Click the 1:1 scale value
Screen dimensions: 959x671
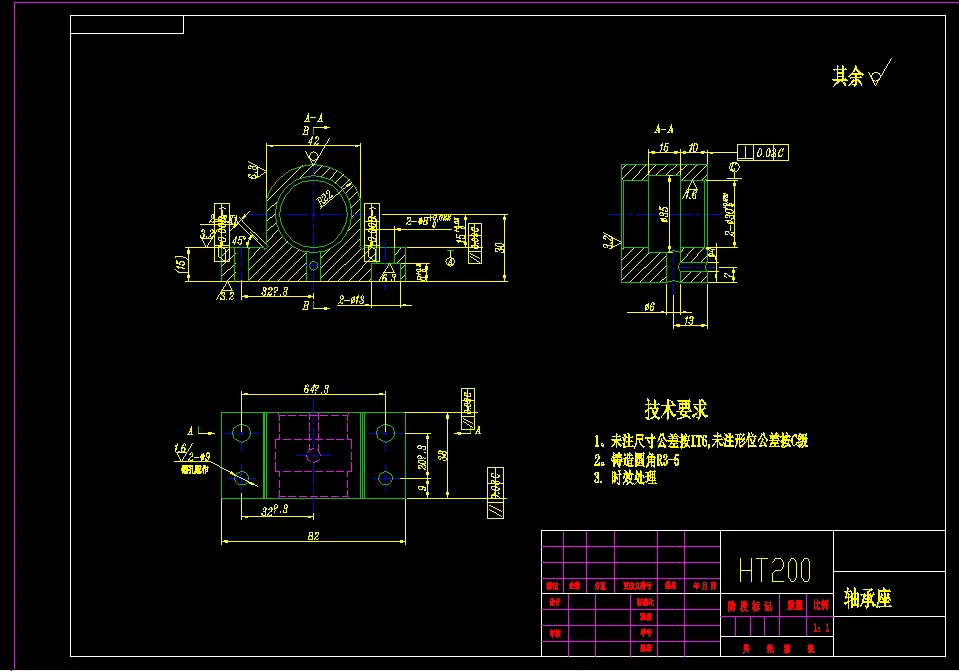pos(821,628)
